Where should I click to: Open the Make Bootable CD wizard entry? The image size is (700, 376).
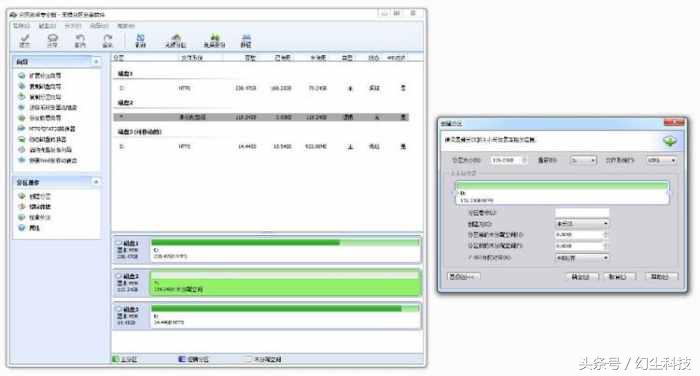coord(45,150)
